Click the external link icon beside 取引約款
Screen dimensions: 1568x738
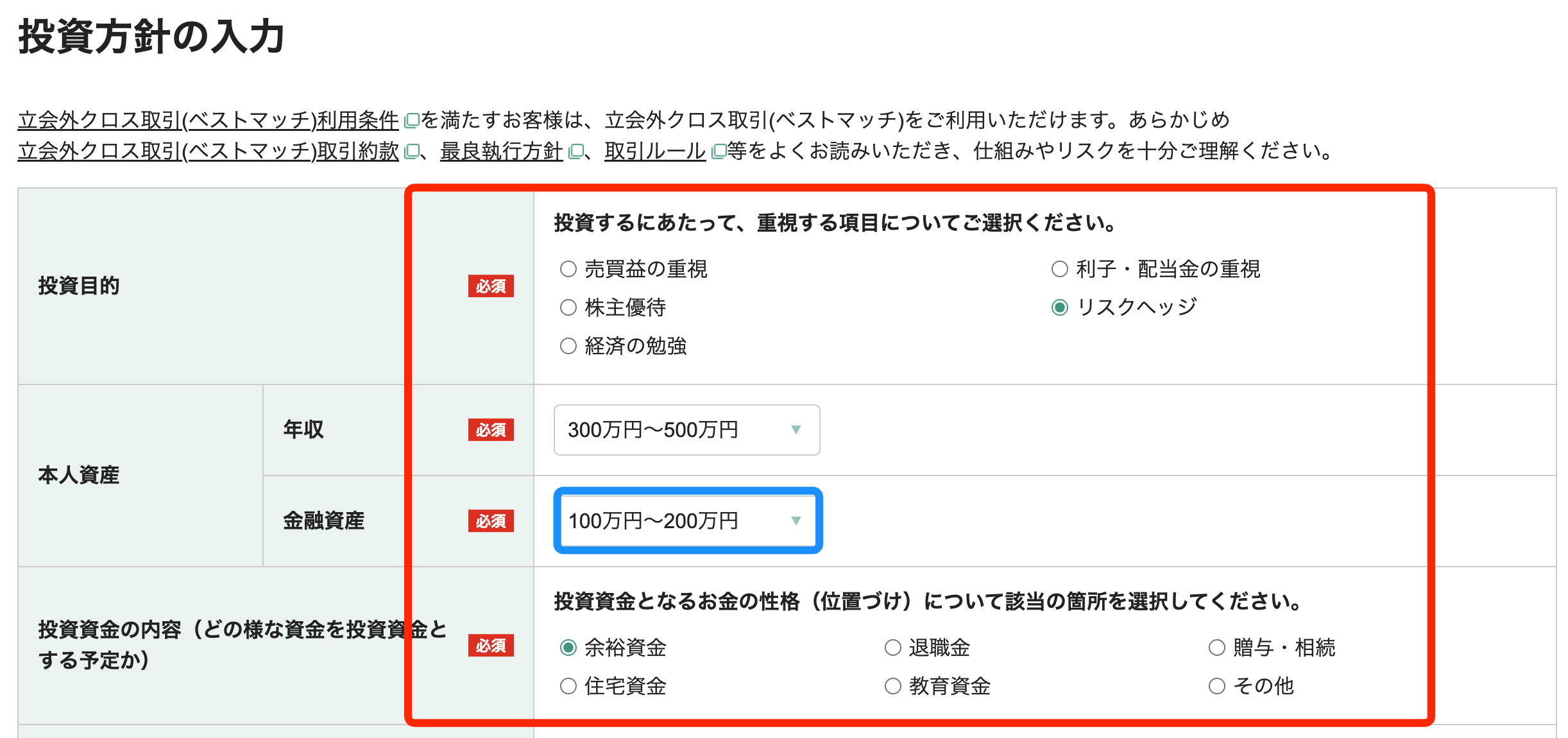click(x=412, y=152)
